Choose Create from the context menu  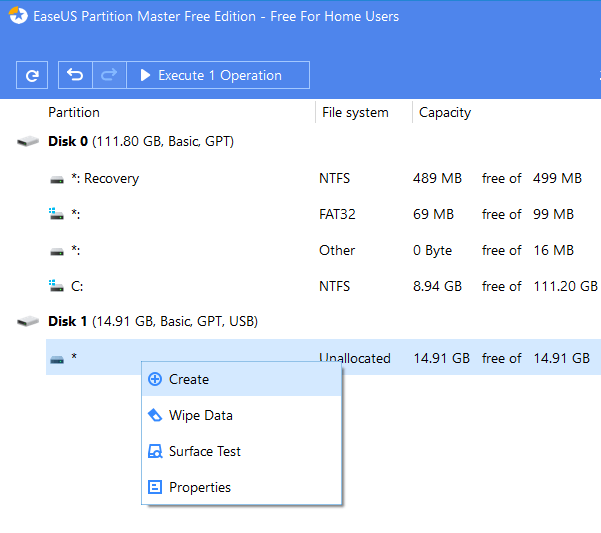[x=189, y=379]
